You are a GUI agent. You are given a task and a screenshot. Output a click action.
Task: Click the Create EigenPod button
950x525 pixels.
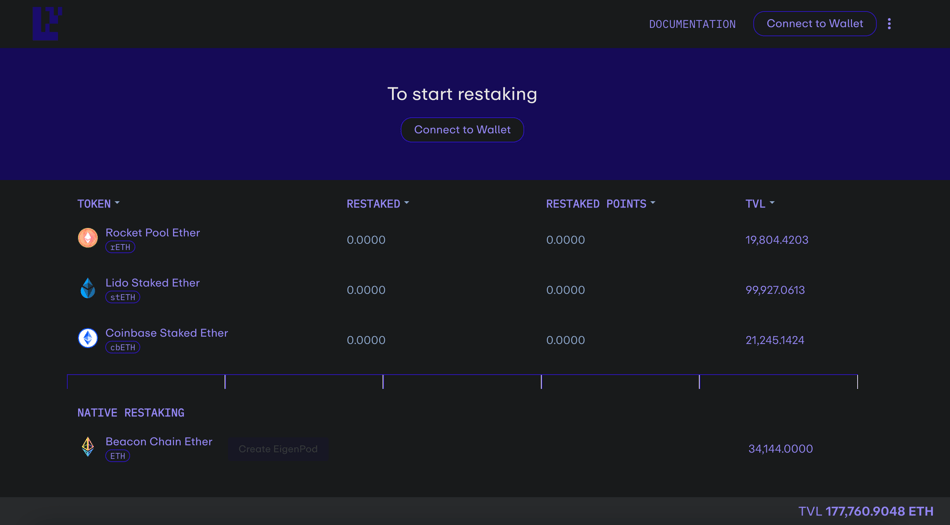[278, 449]
